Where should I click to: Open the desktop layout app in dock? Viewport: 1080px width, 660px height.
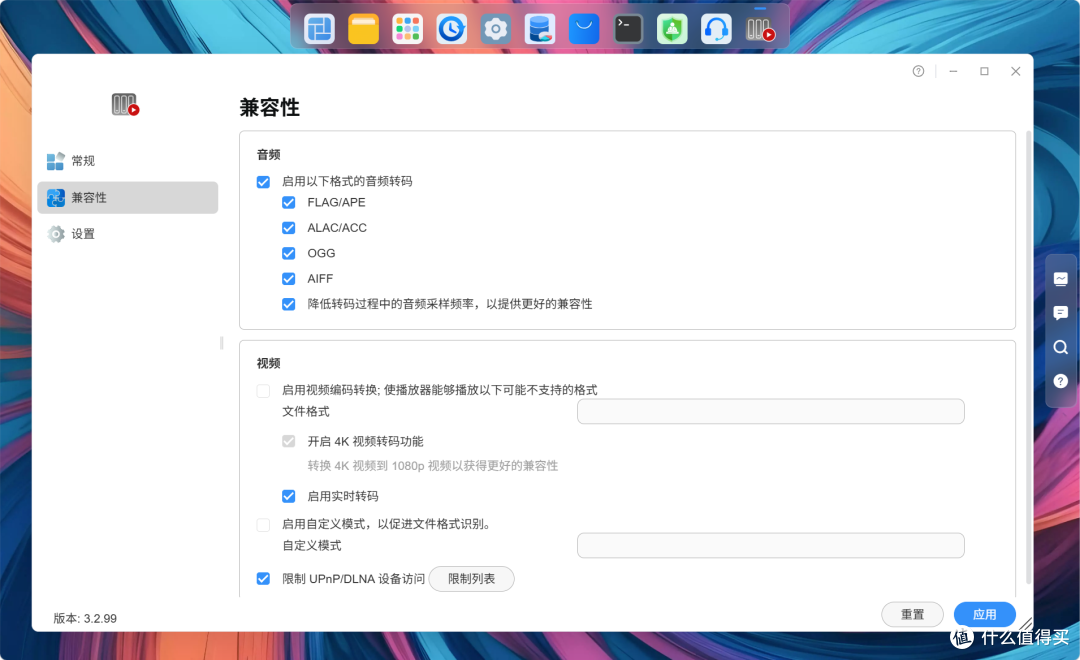coord(319,29)
